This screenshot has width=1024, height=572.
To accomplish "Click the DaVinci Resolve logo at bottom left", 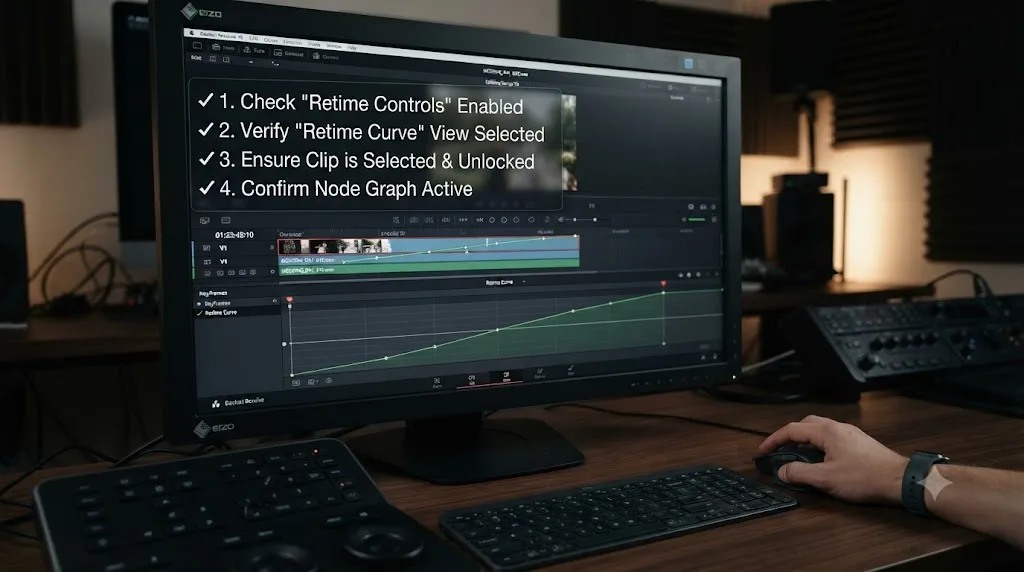I will click(216, 404).
